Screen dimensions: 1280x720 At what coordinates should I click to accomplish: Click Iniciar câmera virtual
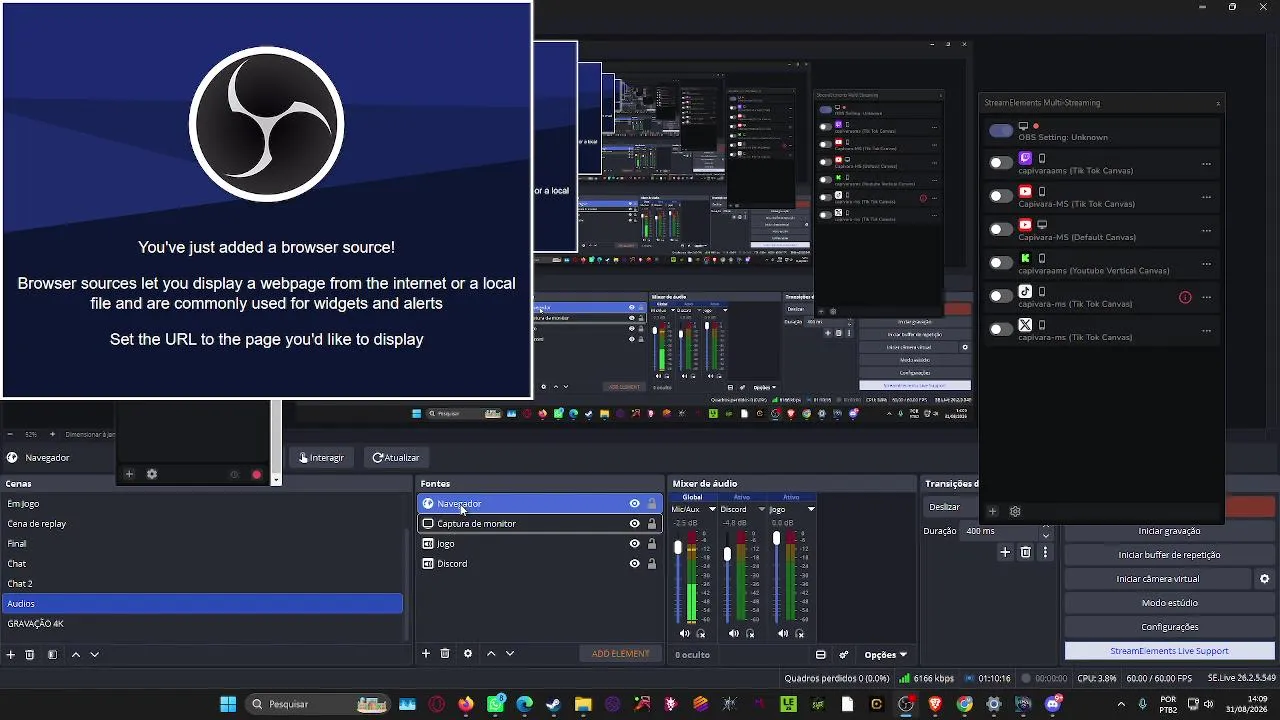click(1158, 579)
